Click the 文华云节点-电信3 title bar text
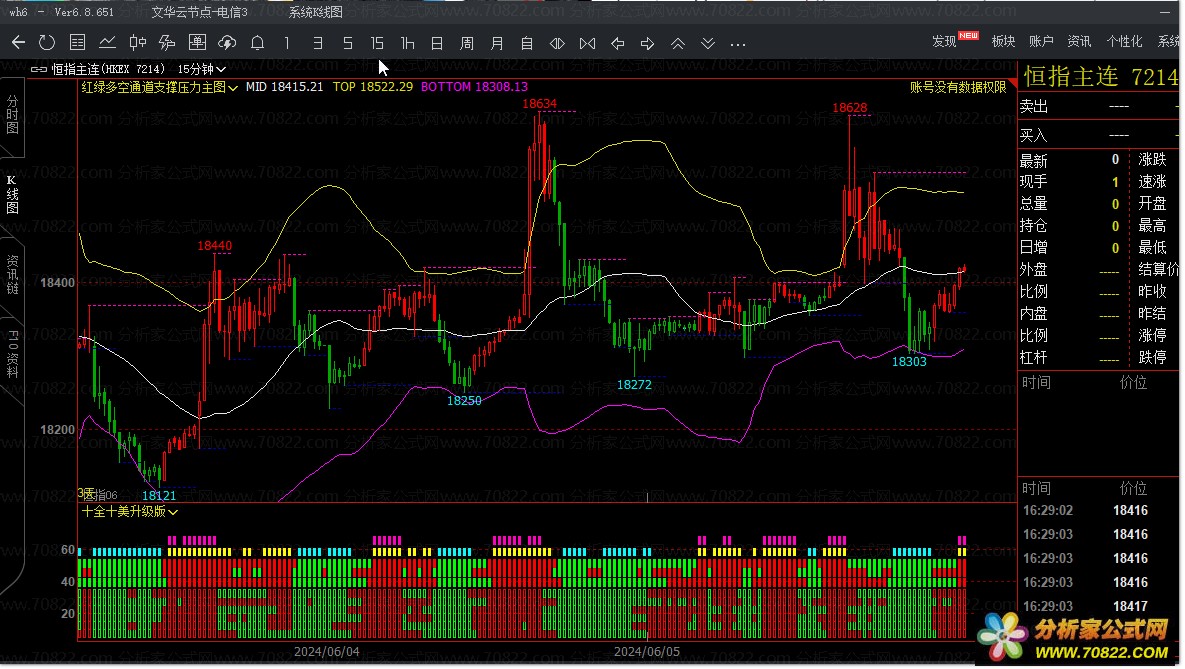This screenshot has width=1185, height=669. (x=200, y=12)
